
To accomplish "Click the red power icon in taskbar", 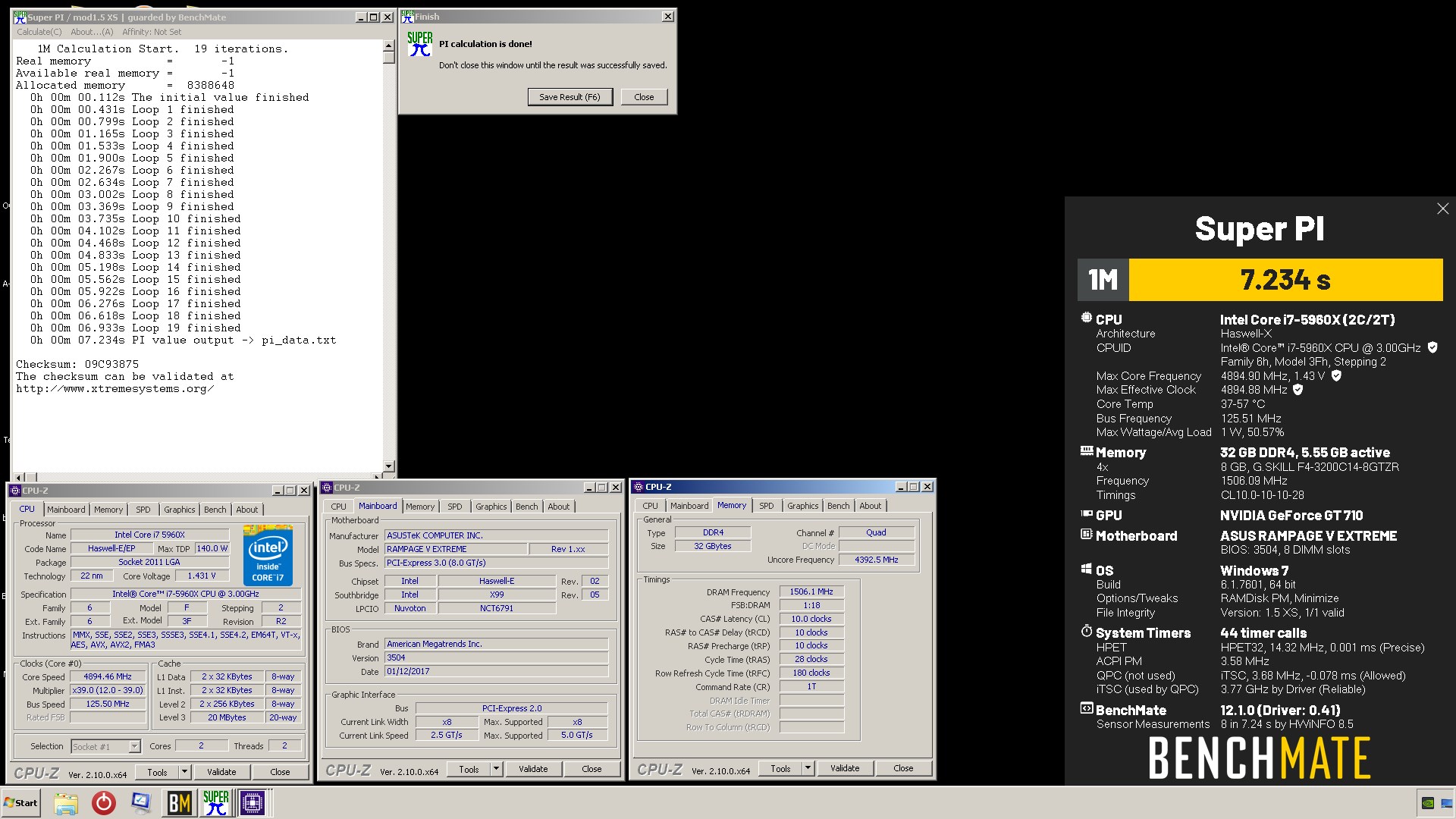I will [103, 802].
